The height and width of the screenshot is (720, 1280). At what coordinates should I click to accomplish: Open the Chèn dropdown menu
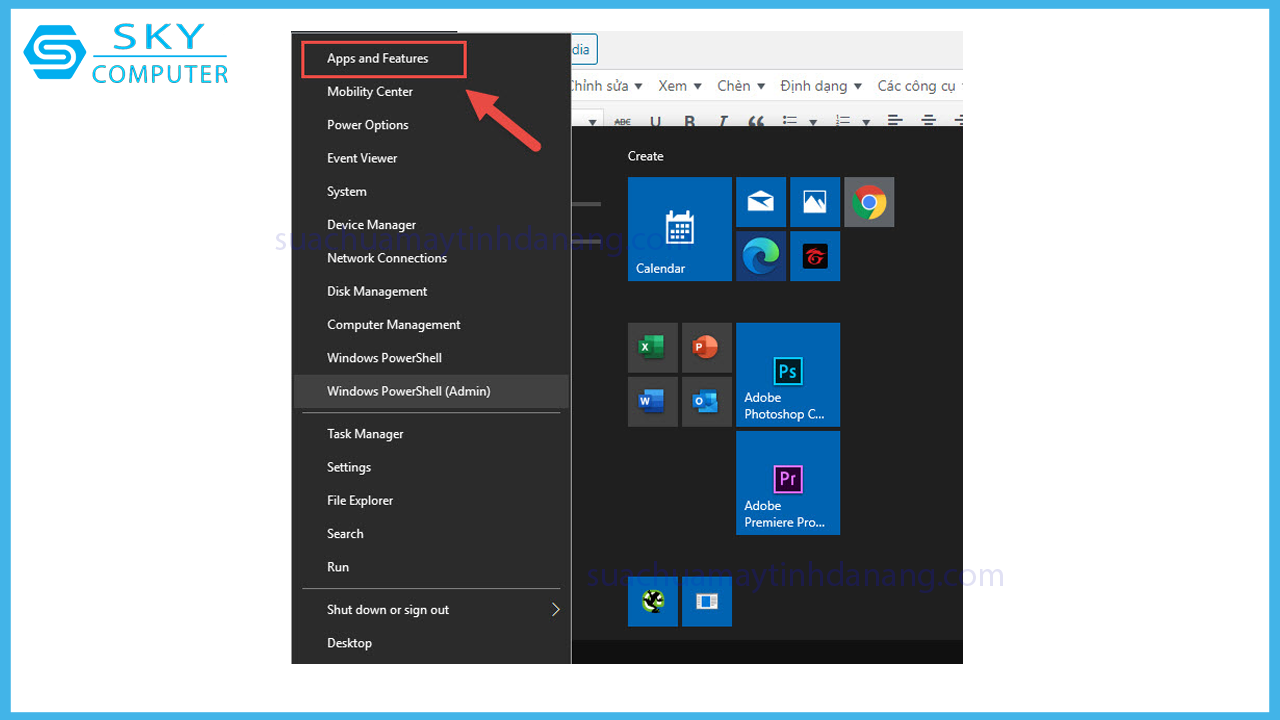click(741, 86)
